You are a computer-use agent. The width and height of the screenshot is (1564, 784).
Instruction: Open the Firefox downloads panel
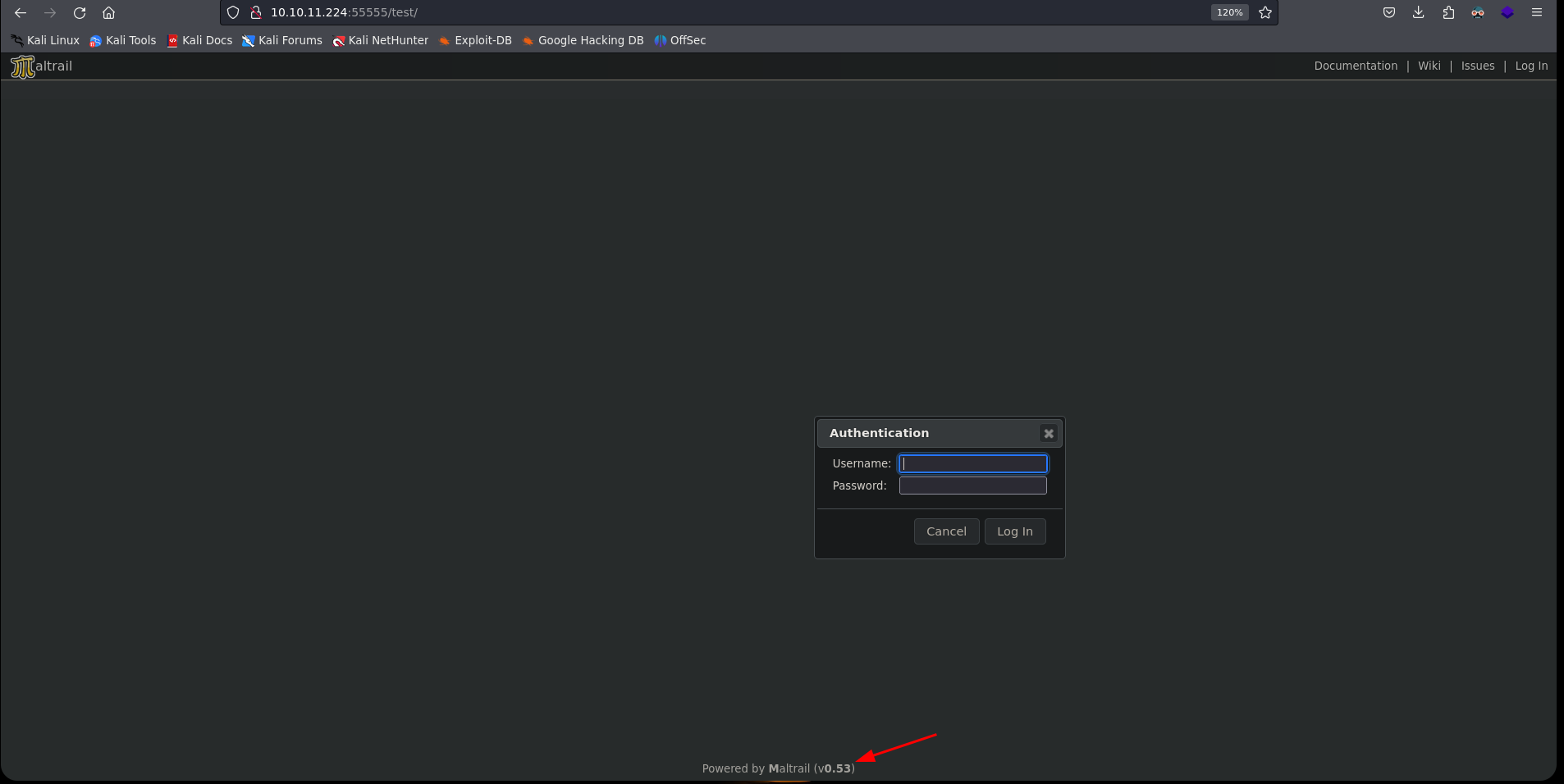pos(1418,12)
